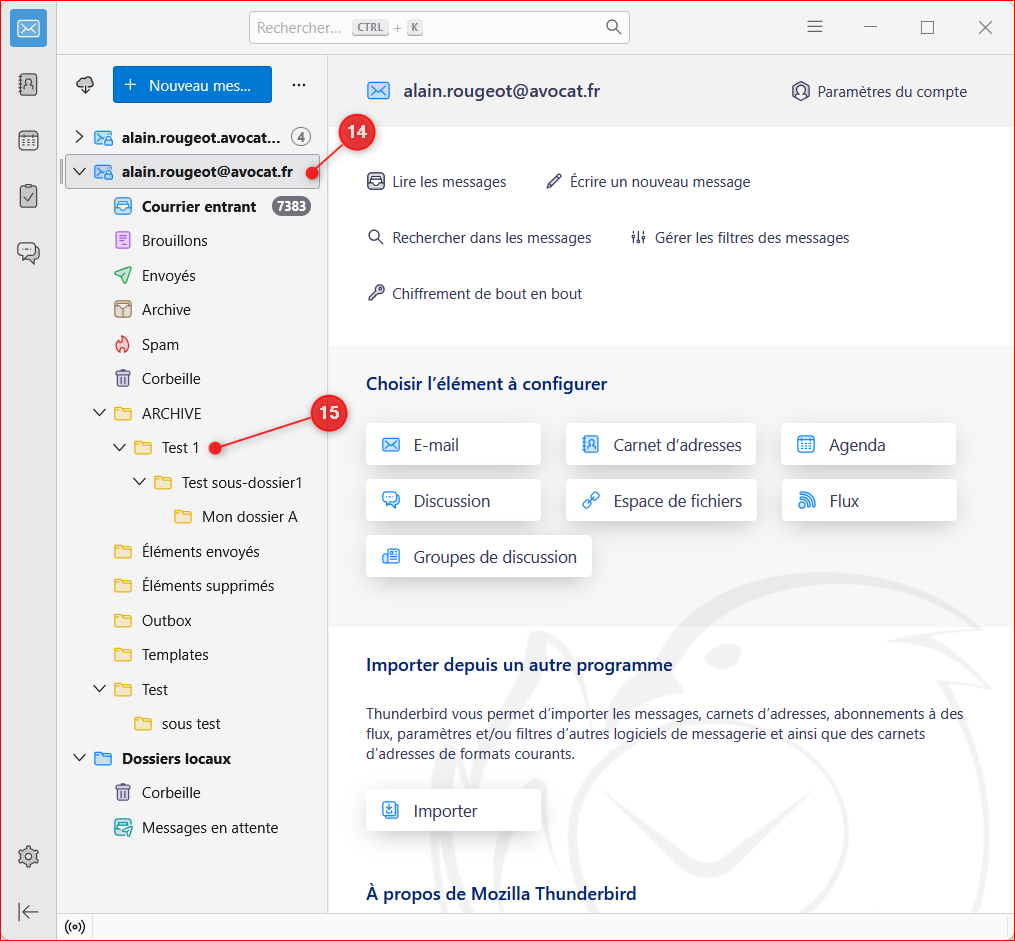This screenshot has width=1015, height=941.
Task: Click the search magnifier icon in the search bar
Action: click(613, 27)
